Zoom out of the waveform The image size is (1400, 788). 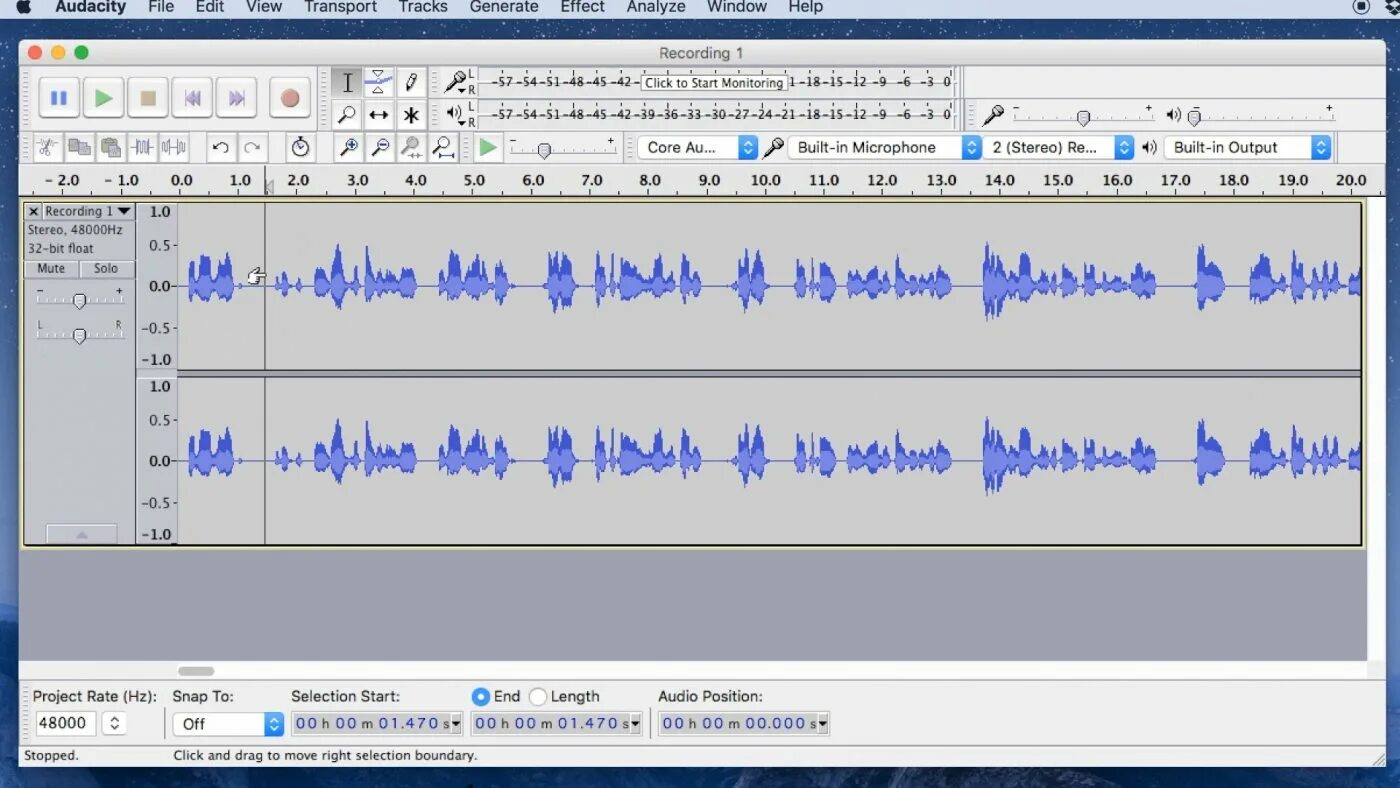click(380, 148)
